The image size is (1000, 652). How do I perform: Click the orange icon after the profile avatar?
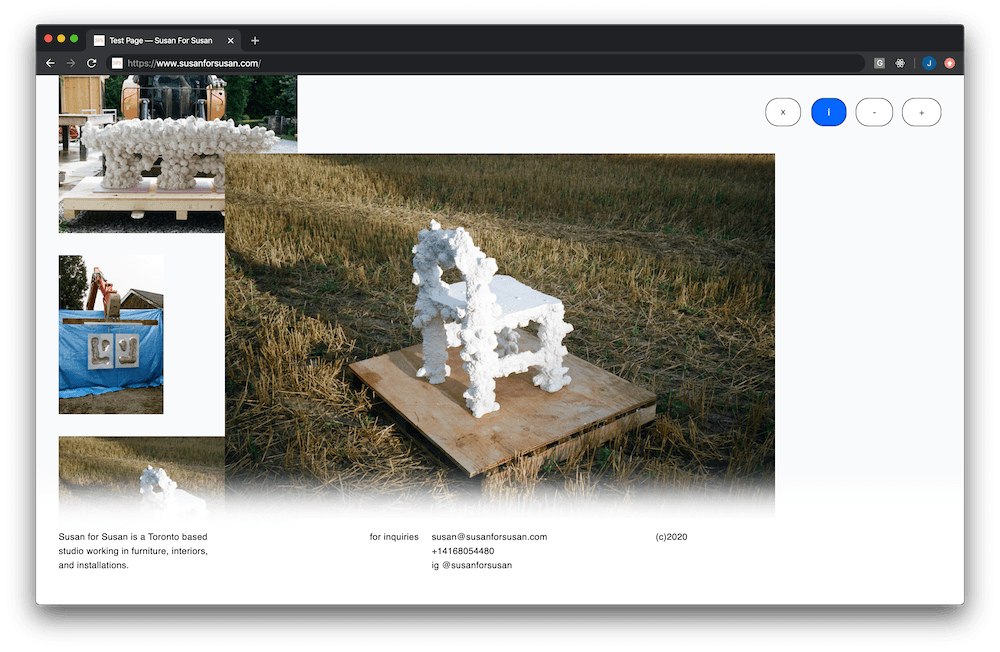click(x=949, y=63)
